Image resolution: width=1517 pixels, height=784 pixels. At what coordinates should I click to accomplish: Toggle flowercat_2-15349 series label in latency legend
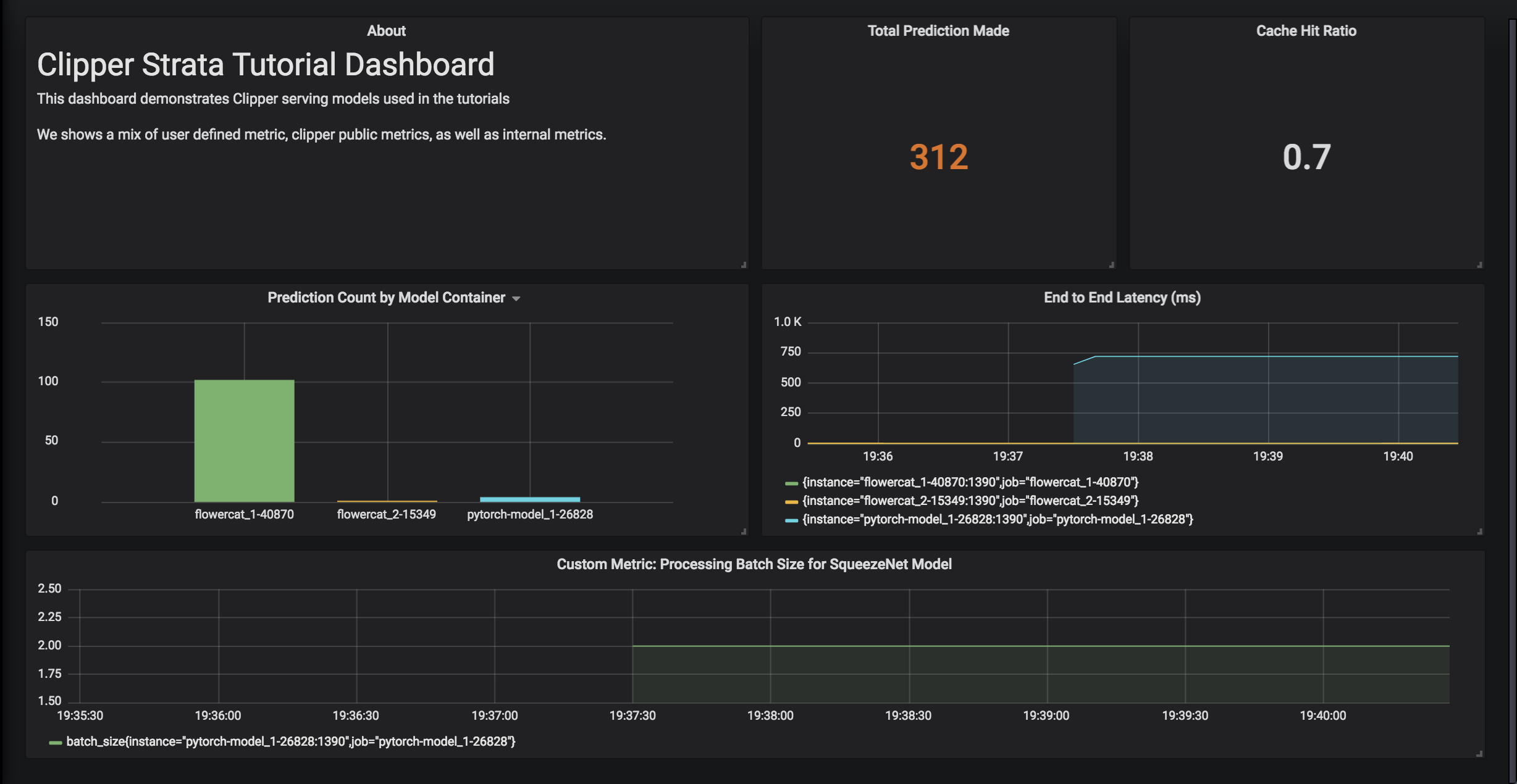point(970,501)
